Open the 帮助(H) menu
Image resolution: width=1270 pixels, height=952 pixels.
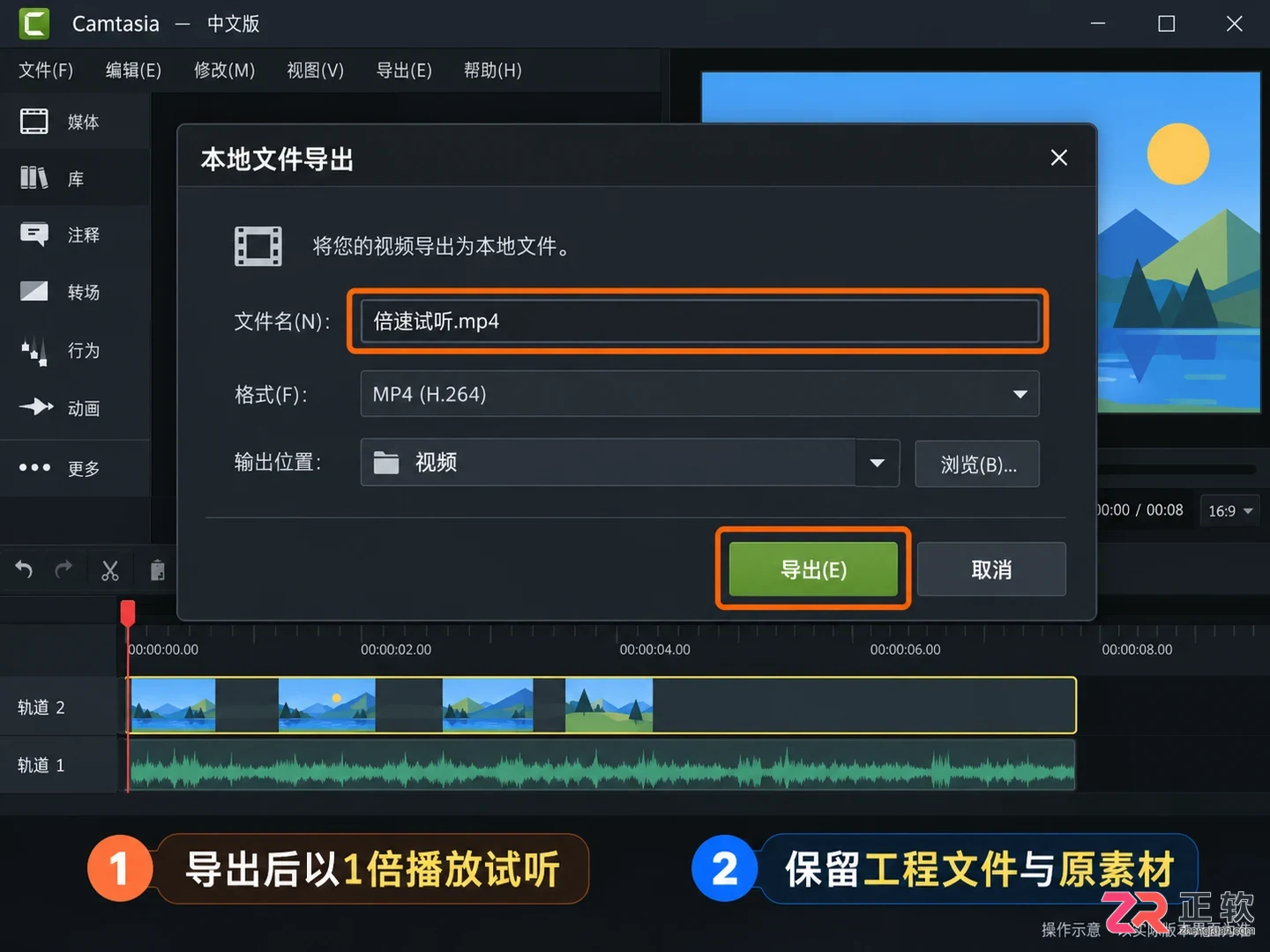(492, 71)
